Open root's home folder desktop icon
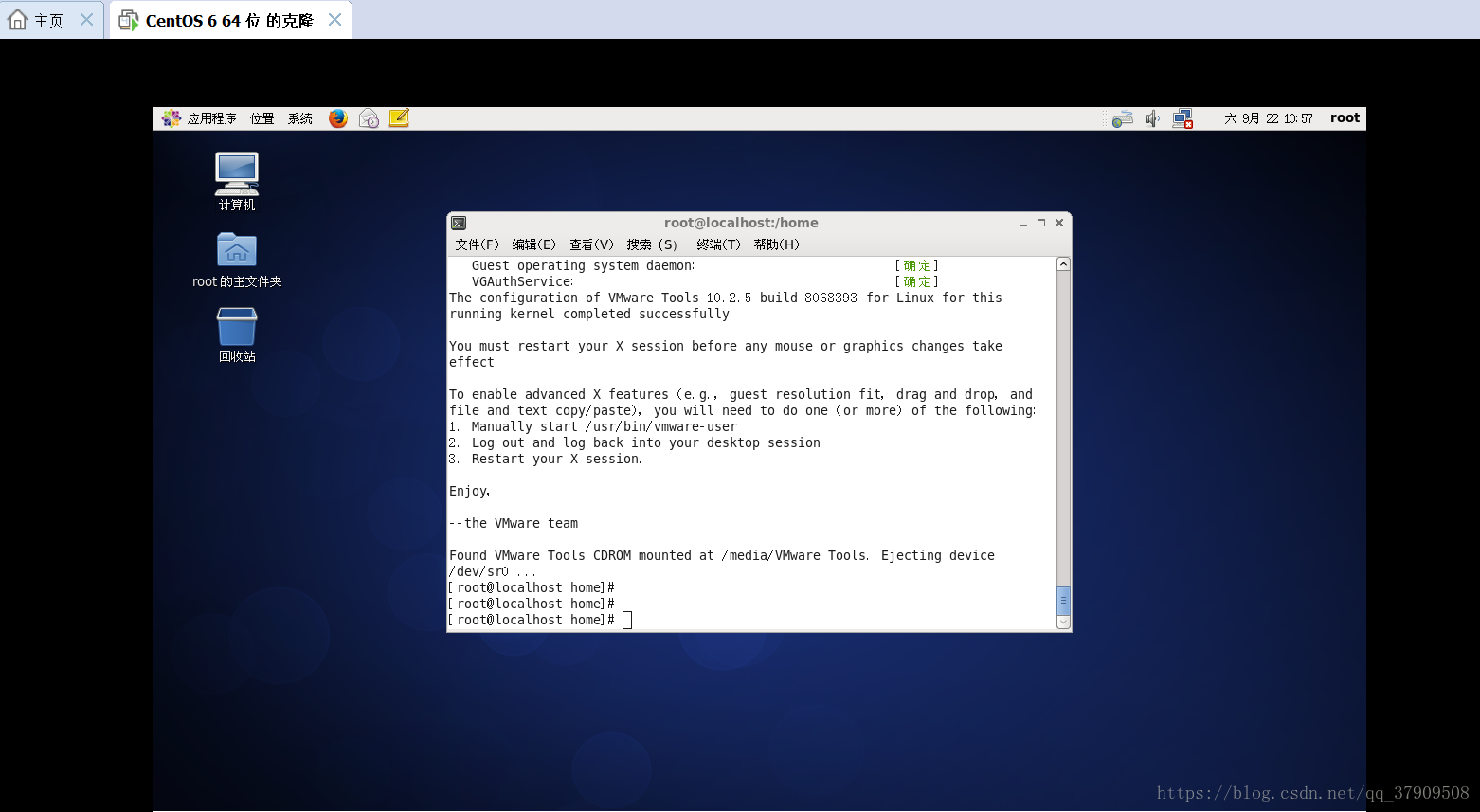This screenshot has width=1480, height=812. (x=237, y=261)
